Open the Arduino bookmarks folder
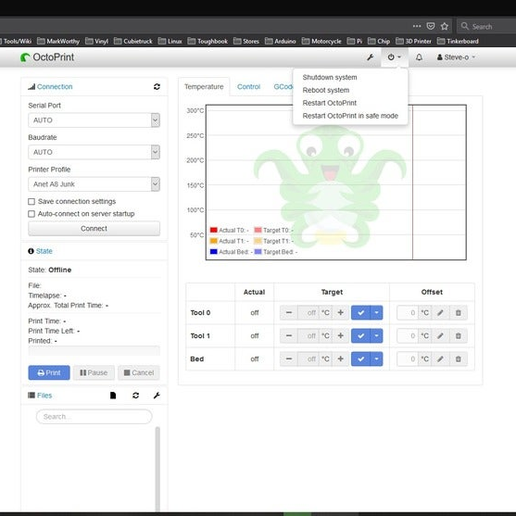This screenshot has width=516, height=516. (280, 41)
